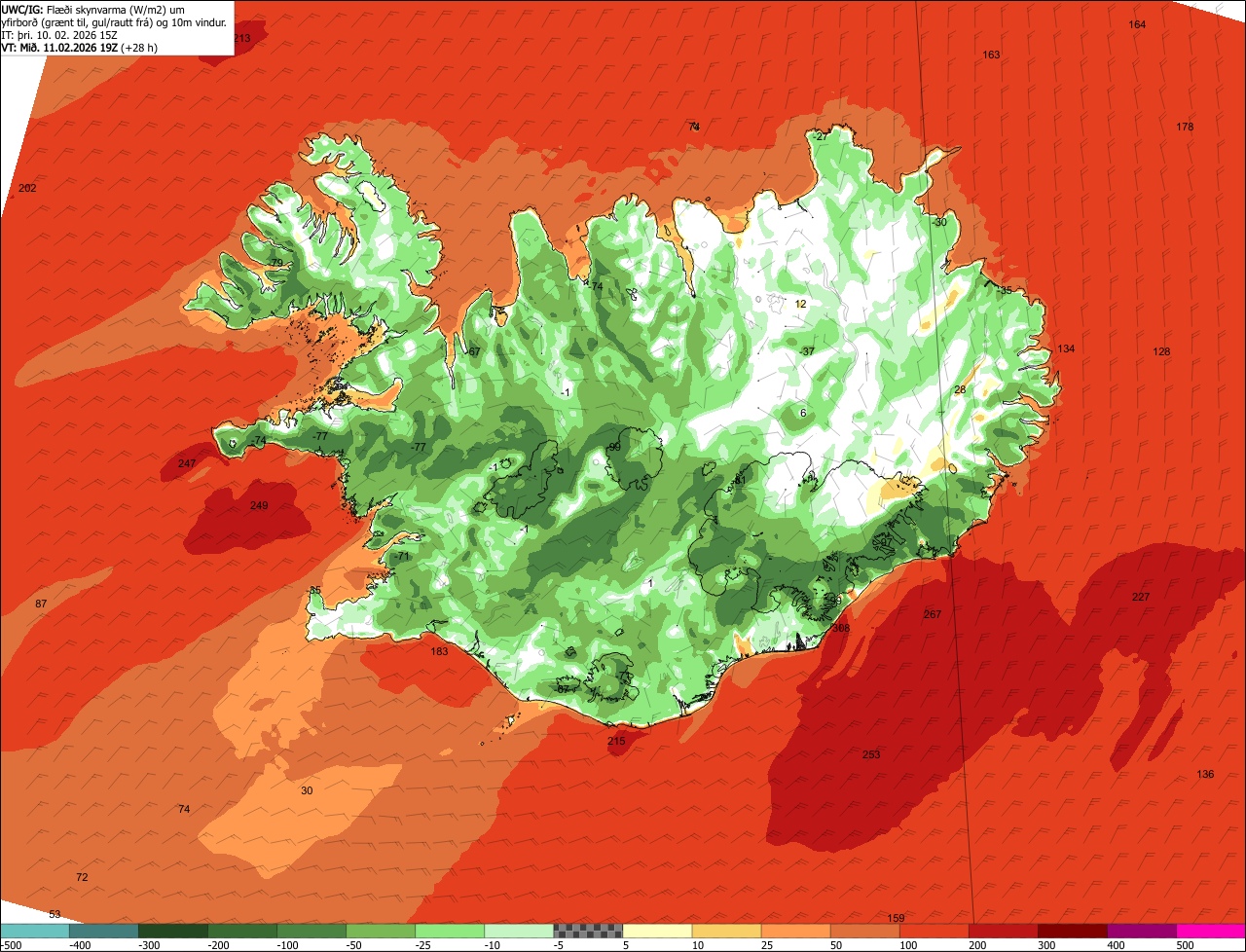Screen dimensions: 1246x952
Task: Select the map value 28 in east Iceland
Action: point(960,390)
